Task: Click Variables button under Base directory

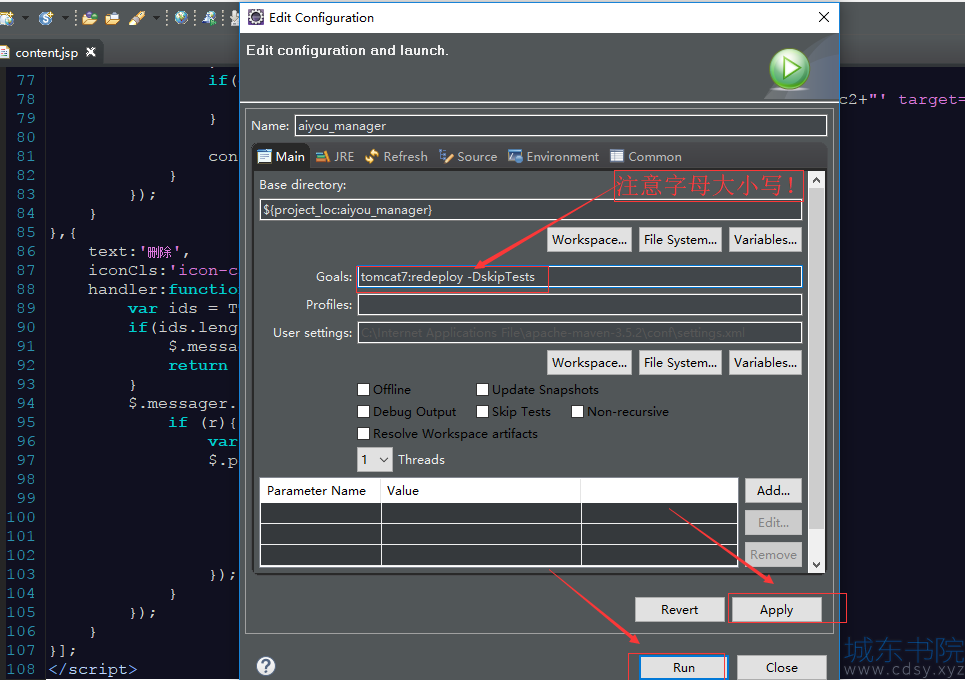Action: 765,240
